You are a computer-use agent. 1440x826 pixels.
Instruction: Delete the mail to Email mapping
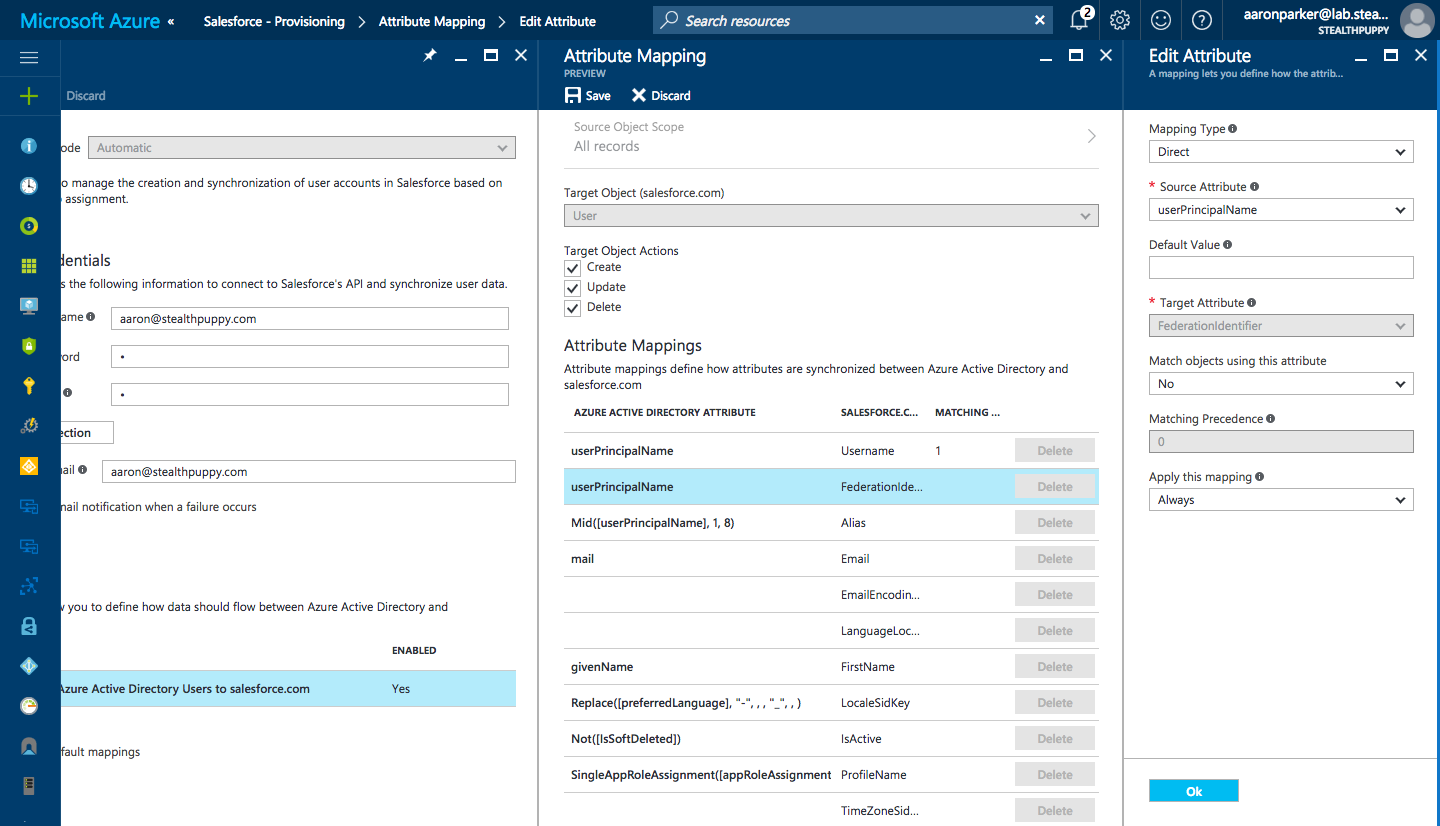point(1055,559)
